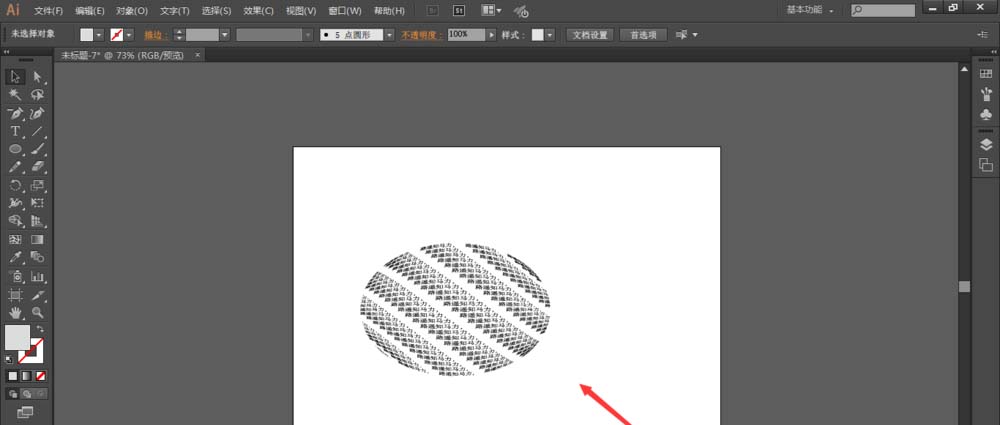Open the 编辑(E) menu
The width and height of the screenshot is (1000, 425).
[89, 11]
